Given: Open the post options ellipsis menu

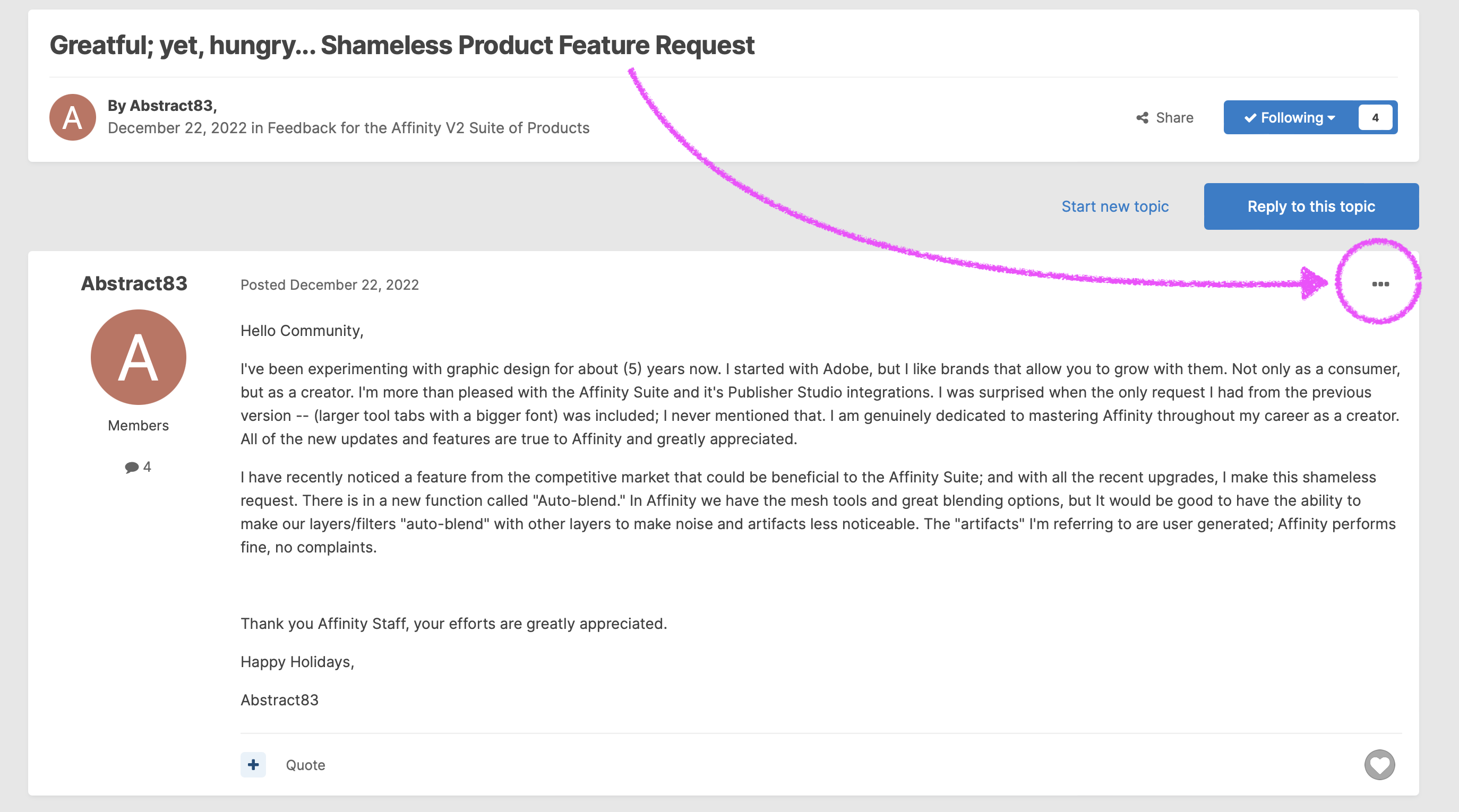Looking at the screenshot, I should click(x=1380, y=284).
